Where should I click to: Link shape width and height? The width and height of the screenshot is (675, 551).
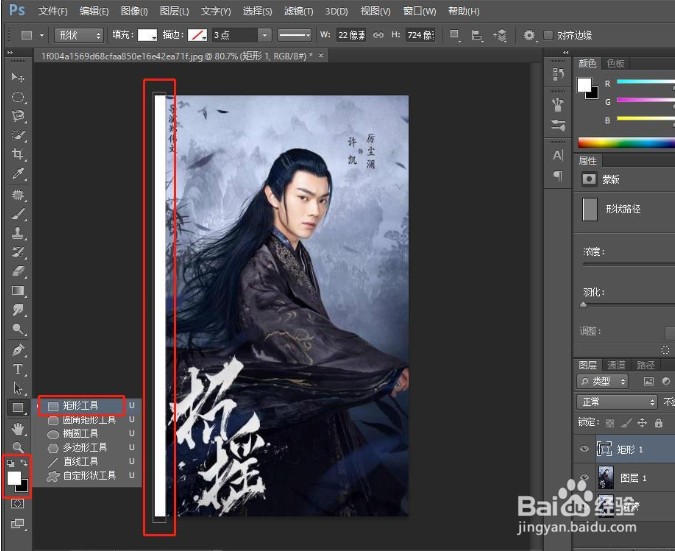pos(378,35)
